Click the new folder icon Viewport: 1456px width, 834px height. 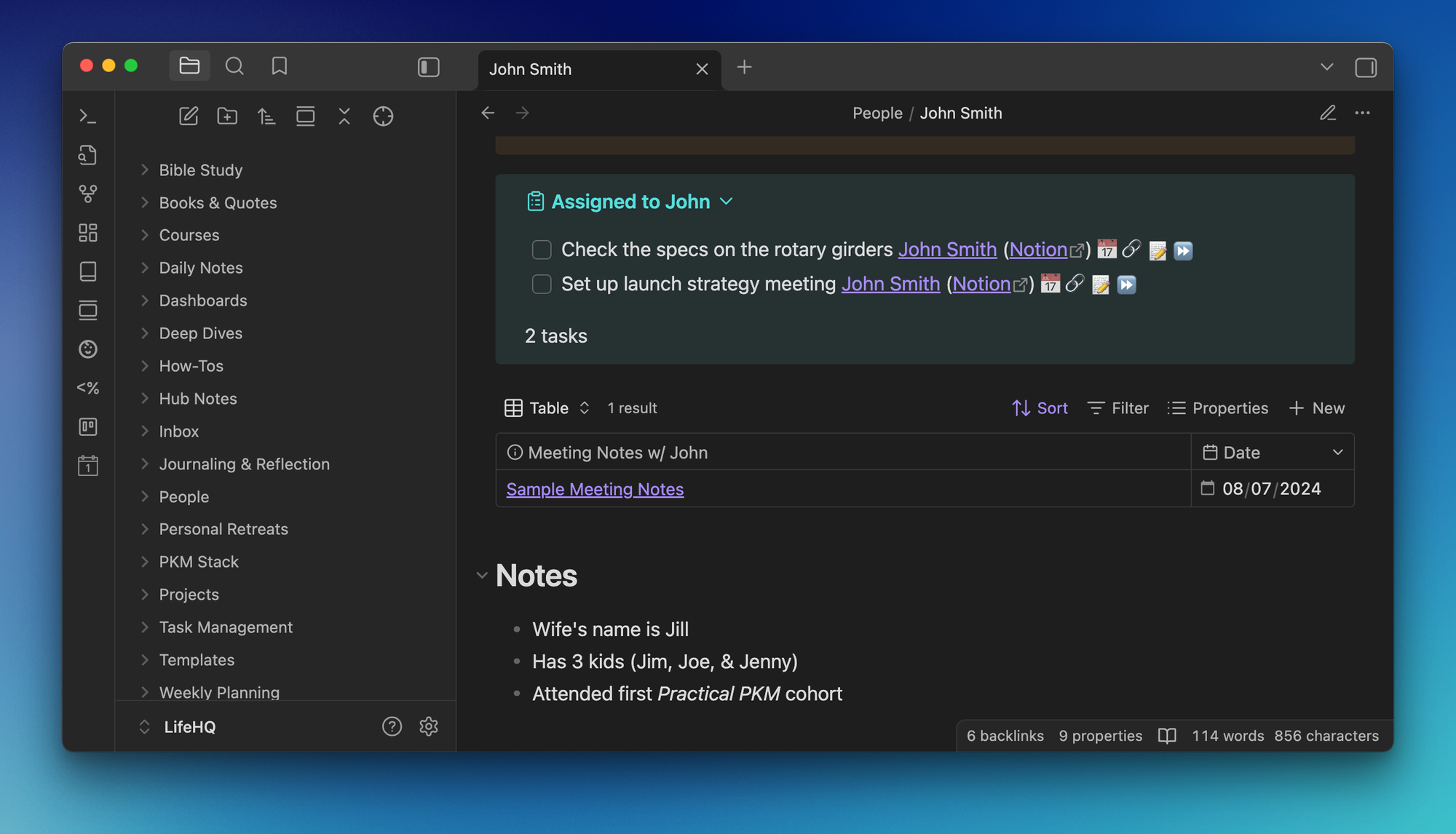pos(227,116)
